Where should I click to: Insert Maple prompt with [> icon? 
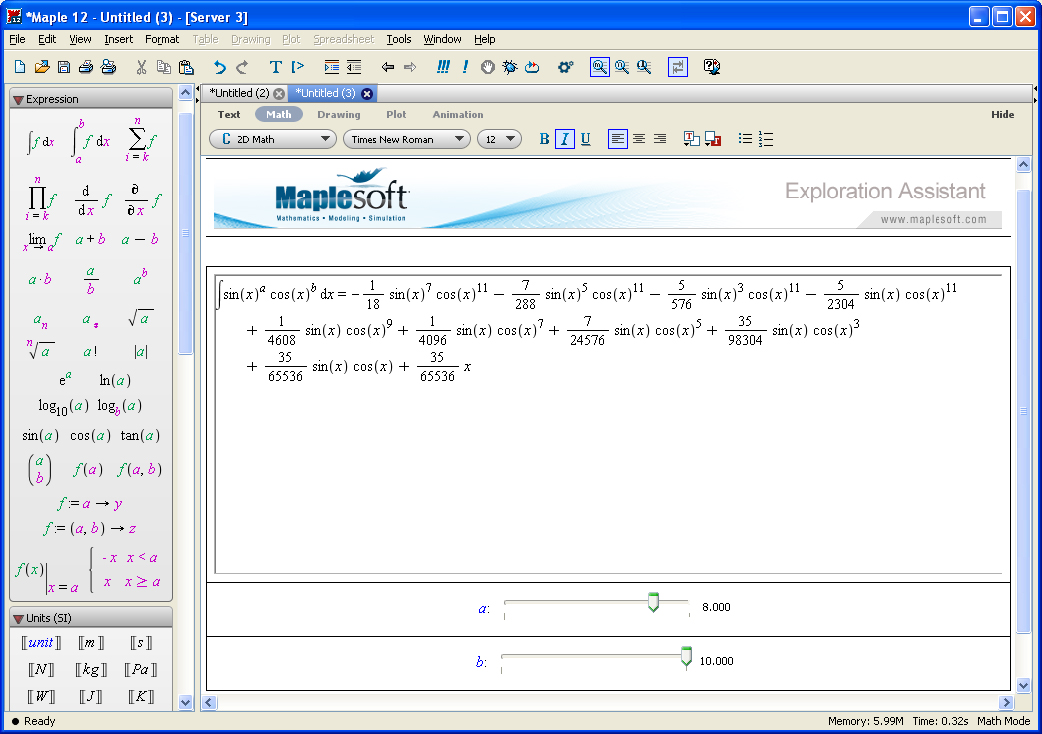pyautogui.click(x=298, y=66)
